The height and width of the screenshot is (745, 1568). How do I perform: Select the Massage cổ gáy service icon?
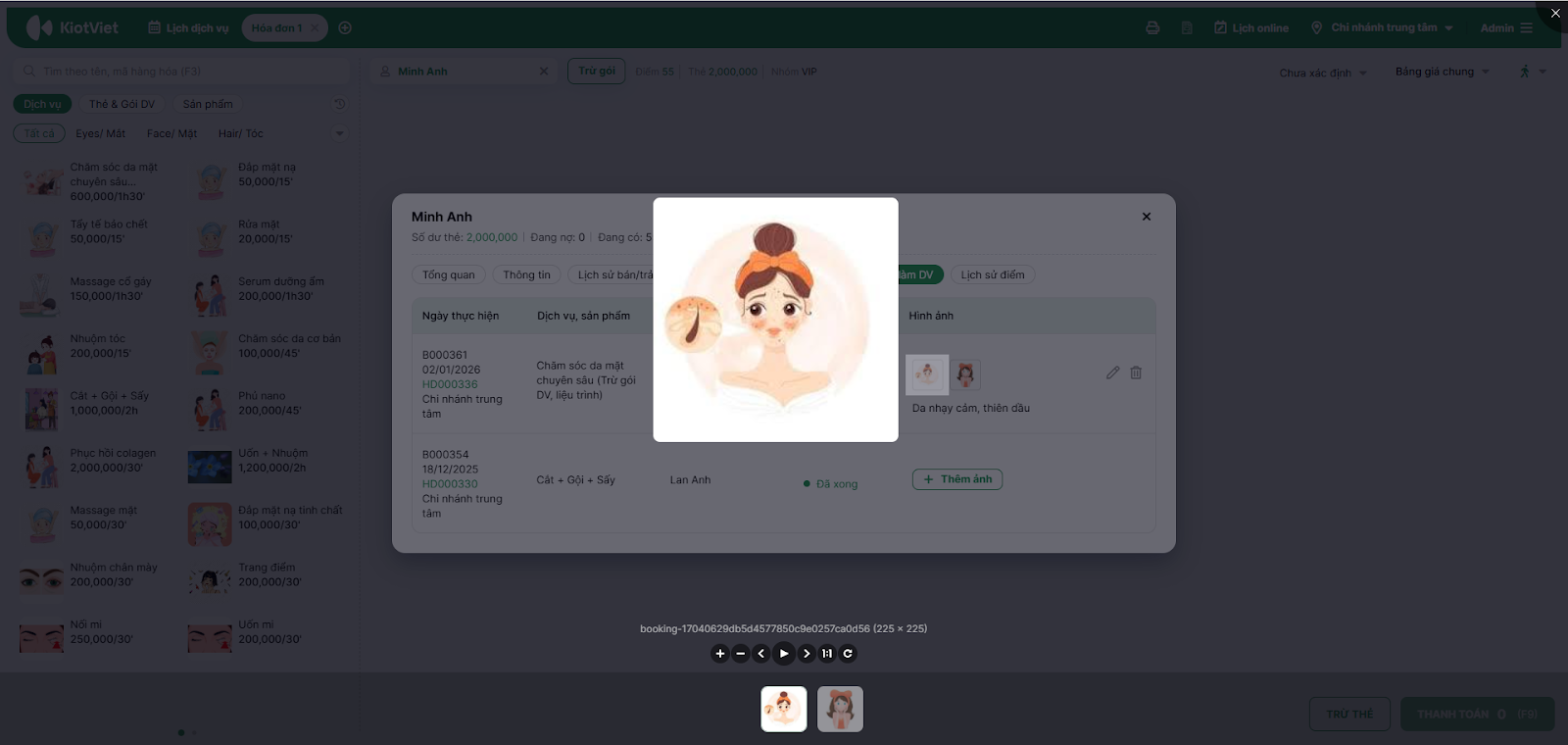[x=41, y=295]
